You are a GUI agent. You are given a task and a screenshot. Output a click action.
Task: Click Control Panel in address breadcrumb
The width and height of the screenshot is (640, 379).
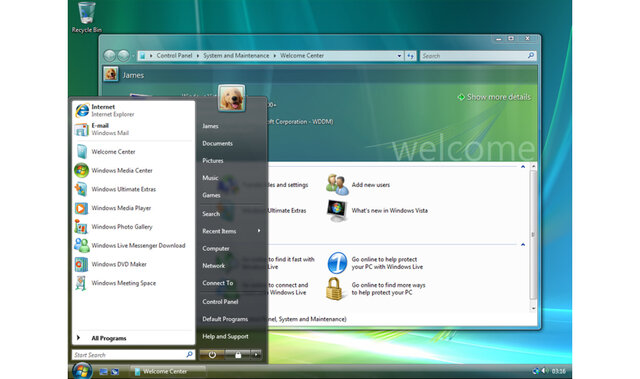[174, 55]
